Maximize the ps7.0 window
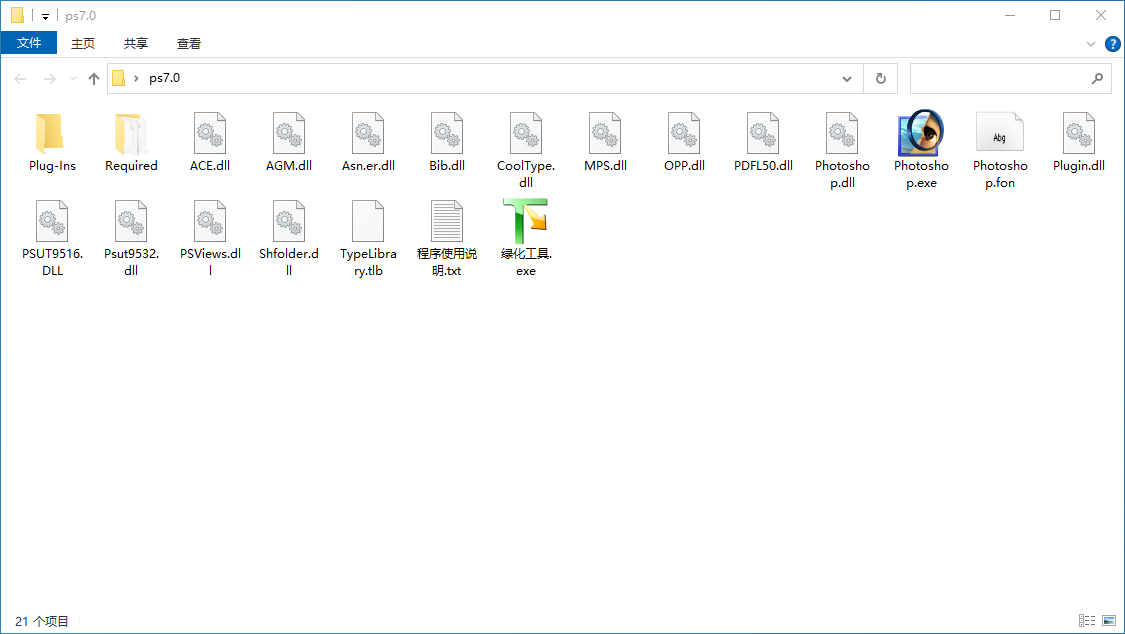The height and width of the screenshot is (634, 1125). 1055,15
